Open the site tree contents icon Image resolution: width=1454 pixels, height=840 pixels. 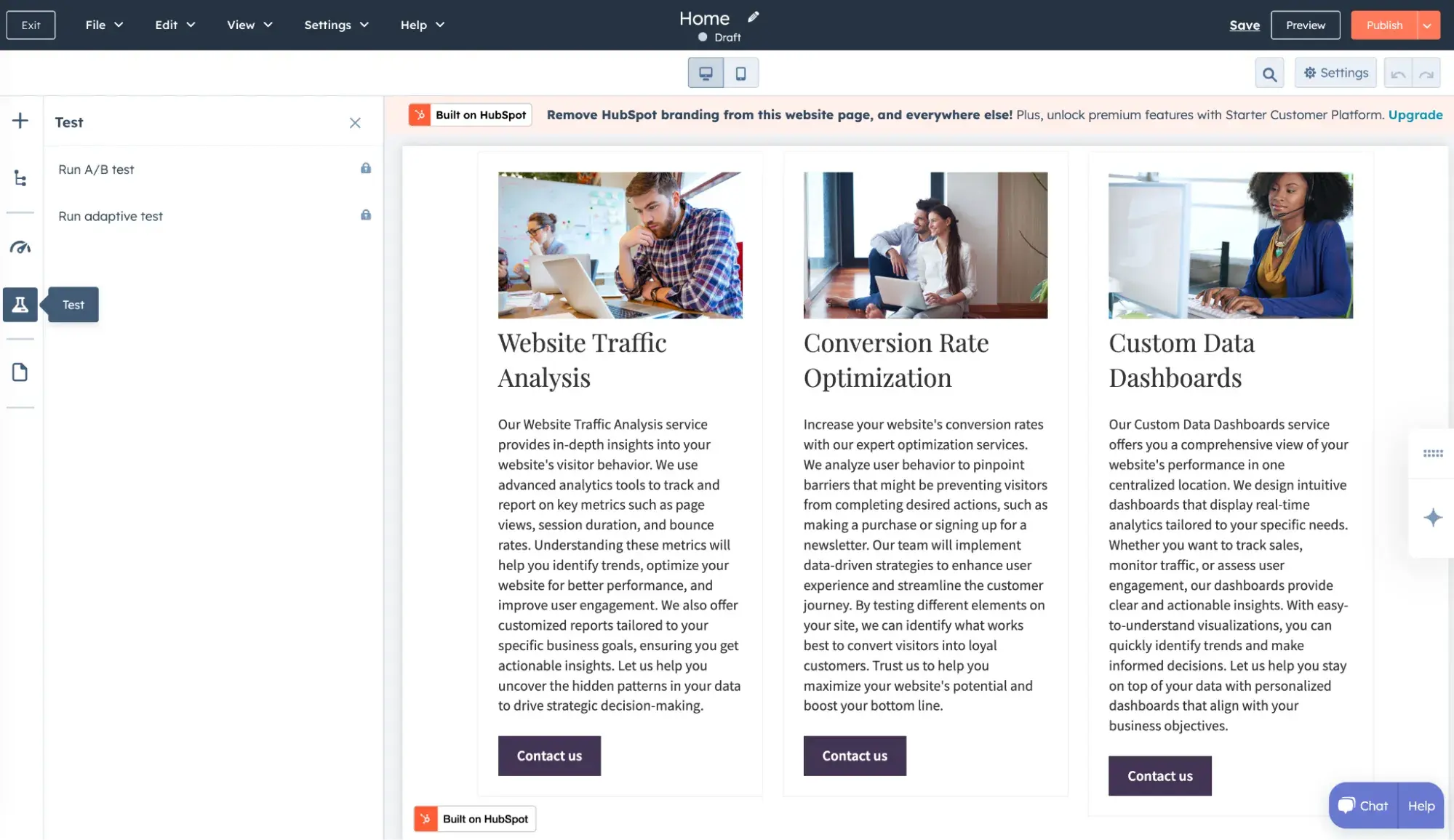(20, 178)
